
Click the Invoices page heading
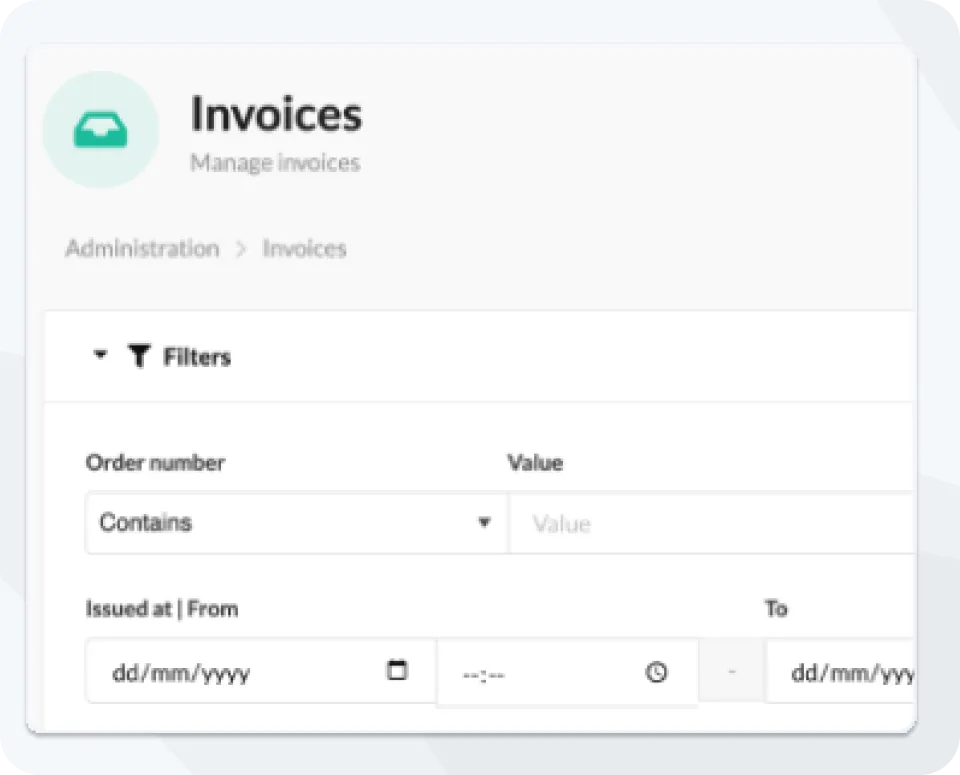pos(276,114)
